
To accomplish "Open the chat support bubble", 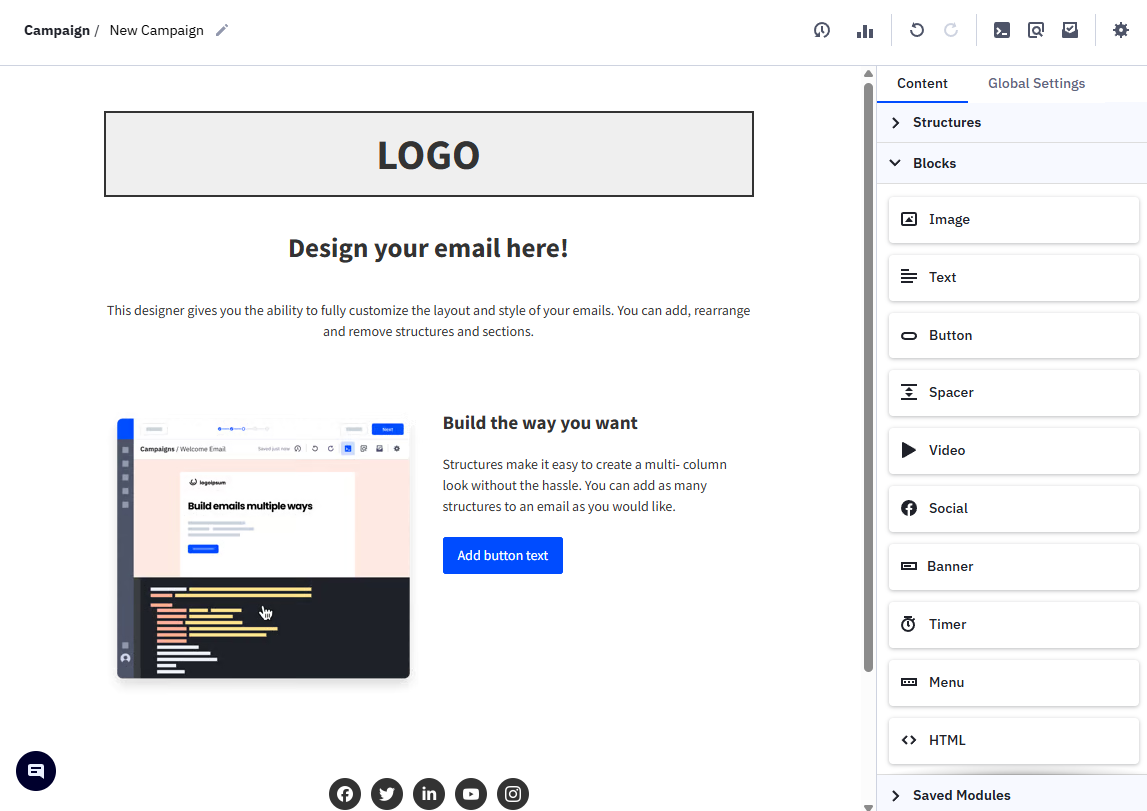I will tap(35, 771).
